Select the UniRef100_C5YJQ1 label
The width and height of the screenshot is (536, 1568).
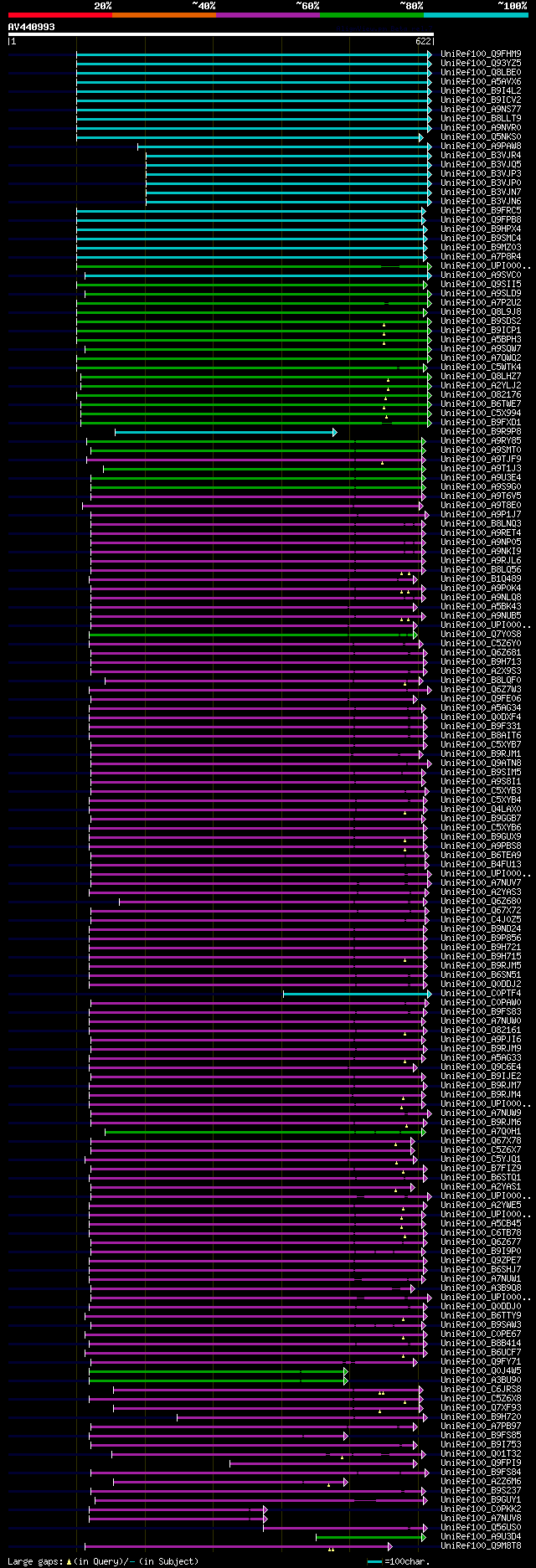coord(481,1159)
